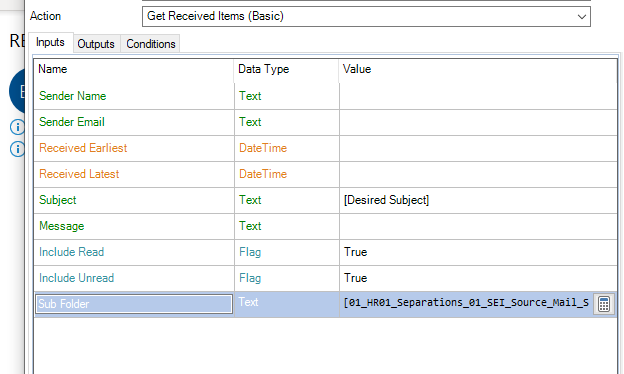
Task: Switch to the Inputs tab
Action: (50, 42)
